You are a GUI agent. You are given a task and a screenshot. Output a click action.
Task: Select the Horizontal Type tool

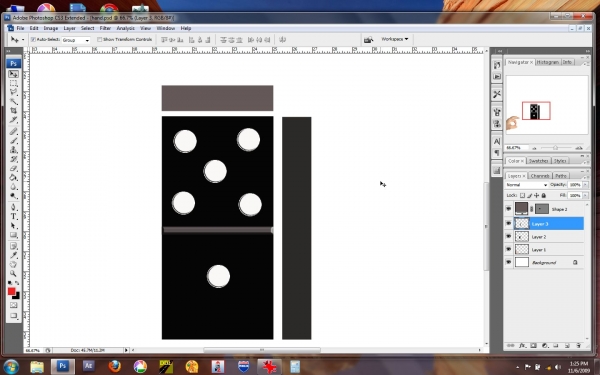pyautogui.click(x=13, y=216)
